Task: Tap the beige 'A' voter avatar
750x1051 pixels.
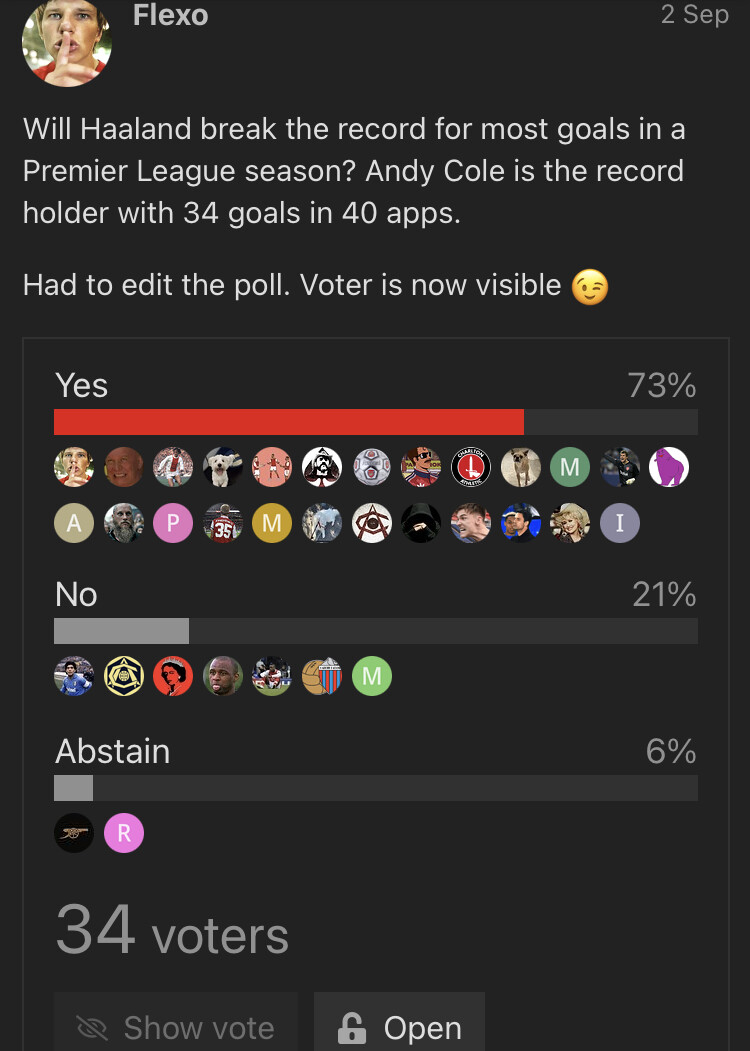Action: (74, 522)
